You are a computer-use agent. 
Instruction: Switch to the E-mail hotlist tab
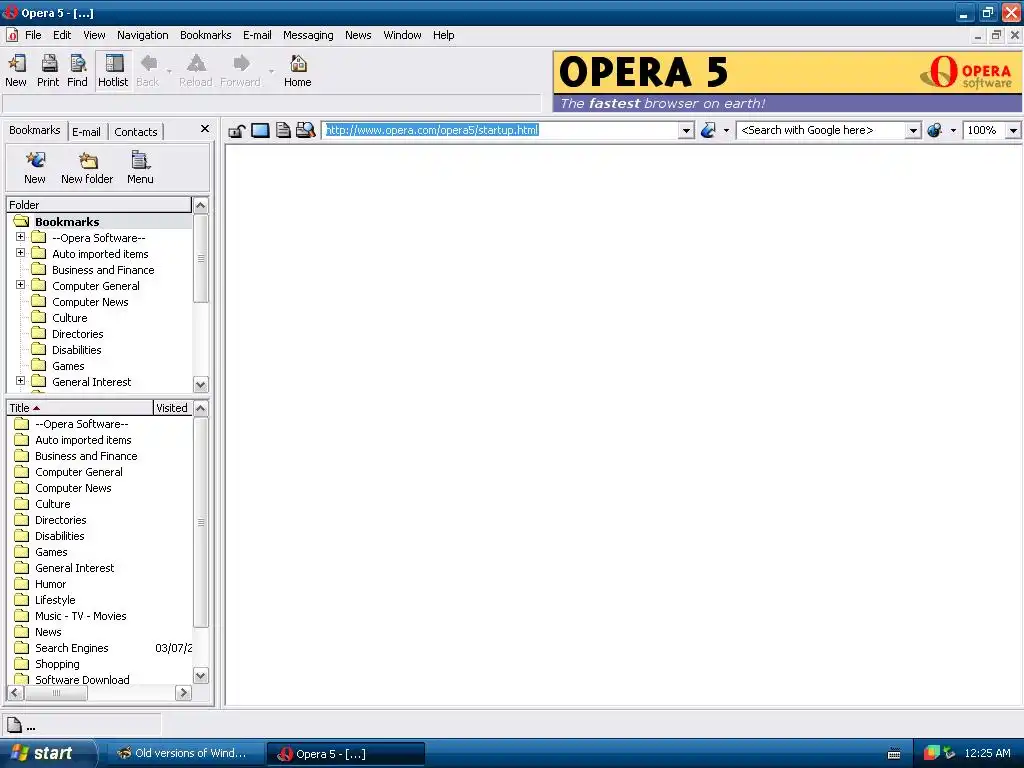coord(86,132)
